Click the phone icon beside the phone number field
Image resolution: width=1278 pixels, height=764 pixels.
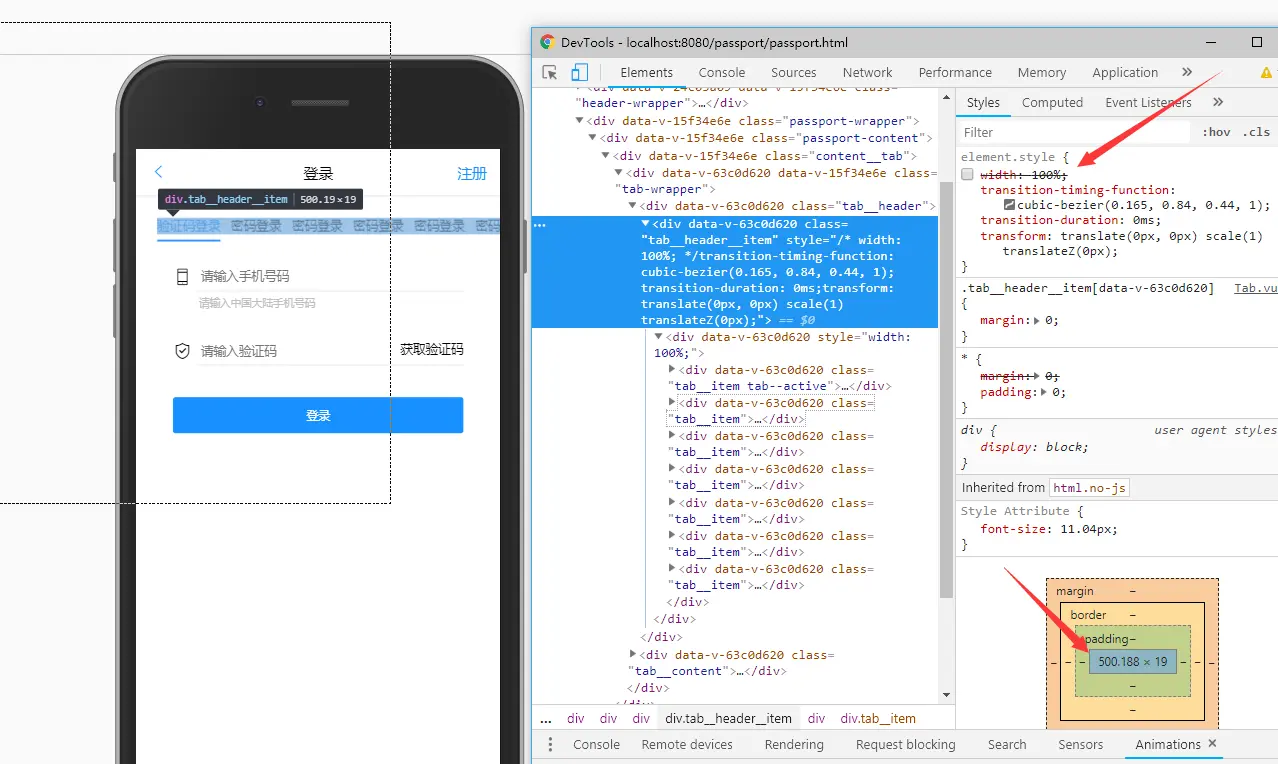182,276
